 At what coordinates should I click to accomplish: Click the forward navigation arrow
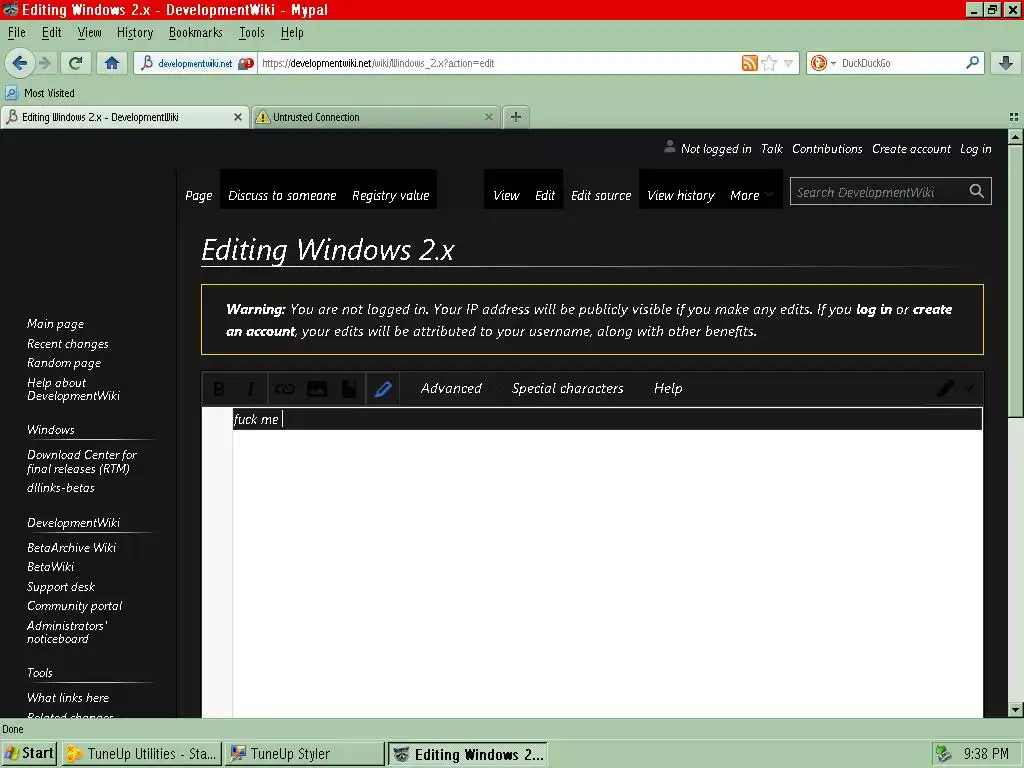pos(44,63)
